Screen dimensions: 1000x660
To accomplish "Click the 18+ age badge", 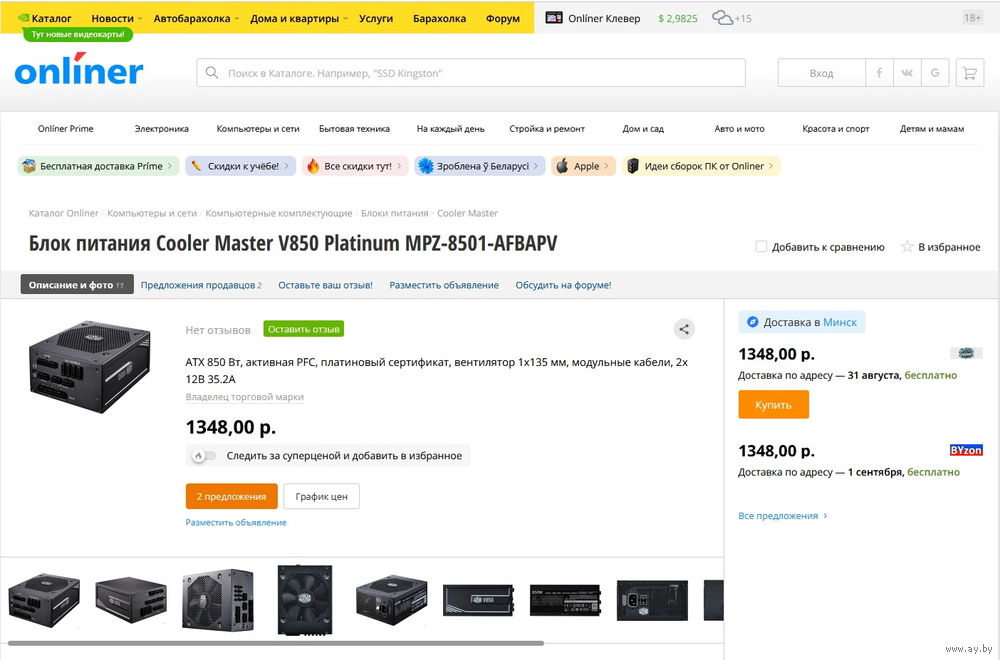I will tap(972, 18).
